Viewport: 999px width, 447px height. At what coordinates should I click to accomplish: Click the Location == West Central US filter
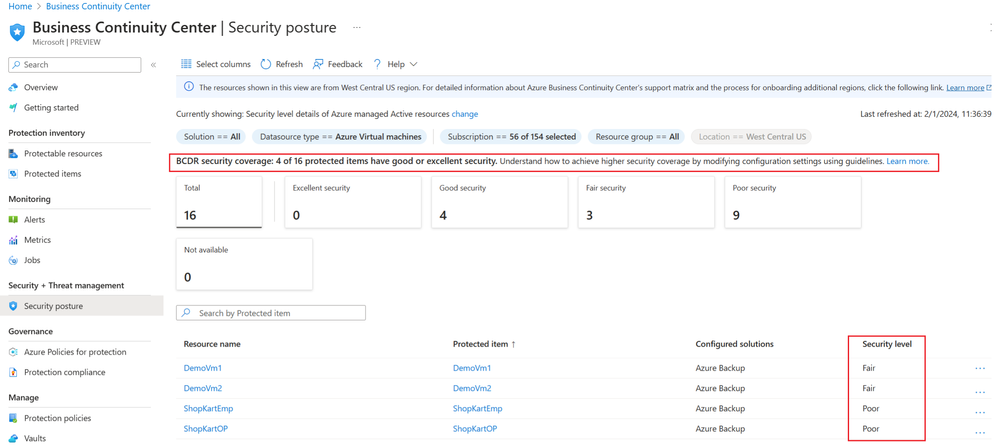tap(751, 137)
